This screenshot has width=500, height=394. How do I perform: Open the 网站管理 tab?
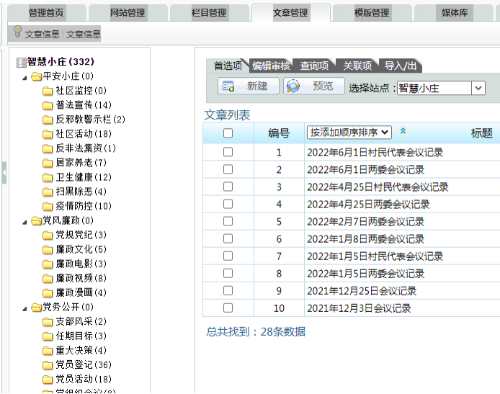pos(128,13)
